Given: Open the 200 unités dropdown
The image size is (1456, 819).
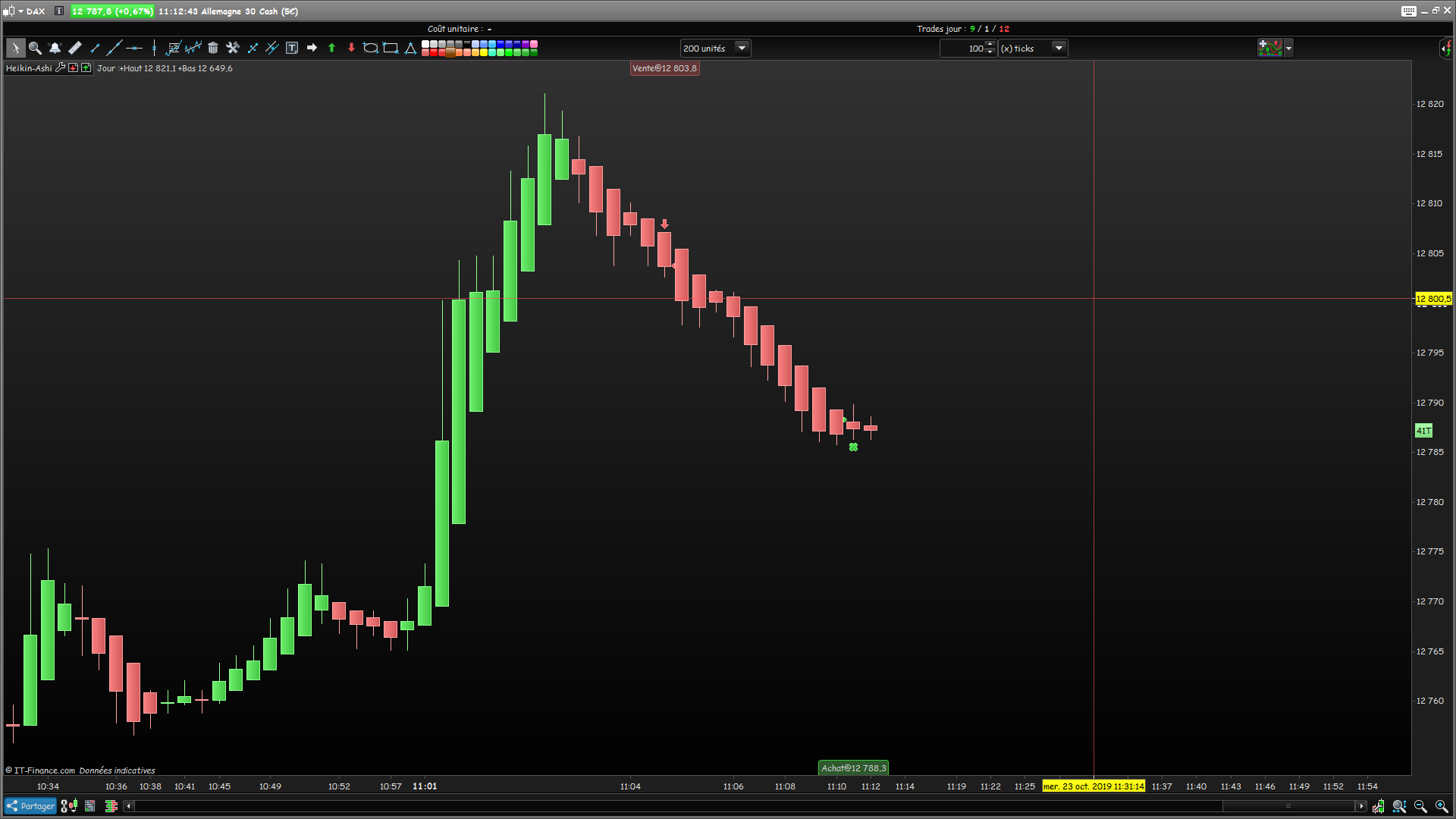Looking at the screenshot, I should [742, 48].
